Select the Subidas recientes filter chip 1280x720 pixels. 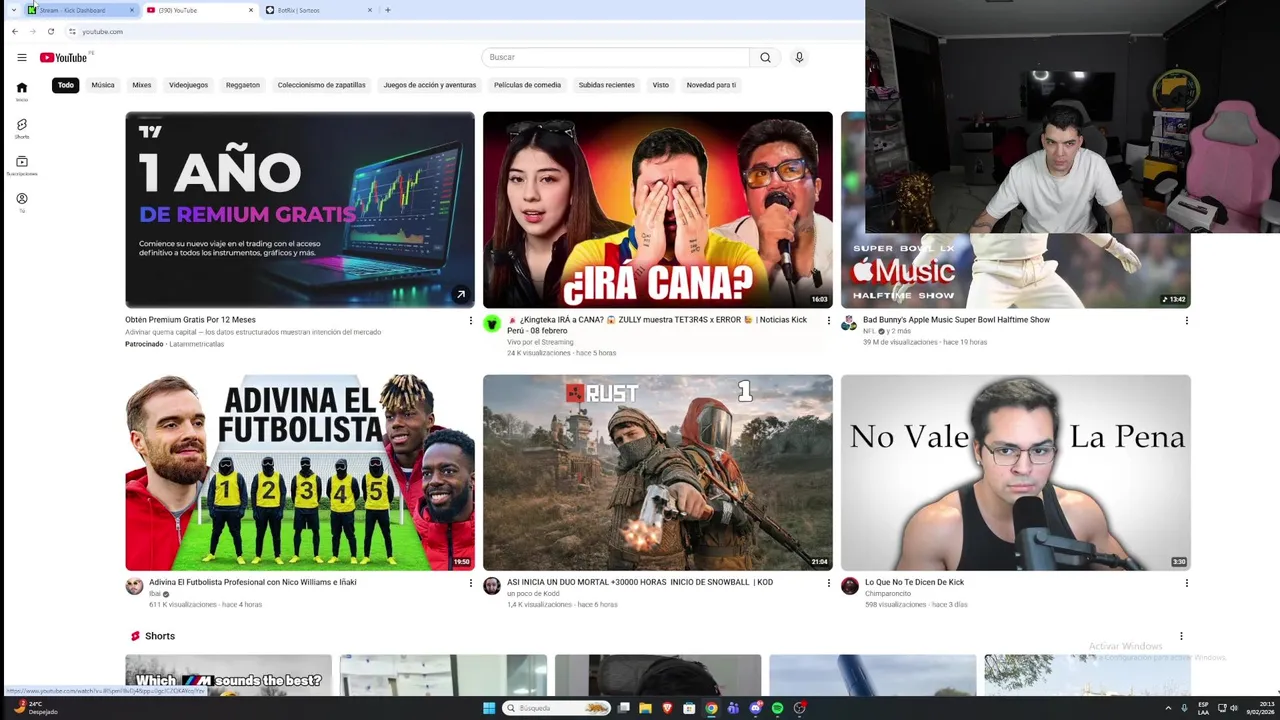(606, 85)
